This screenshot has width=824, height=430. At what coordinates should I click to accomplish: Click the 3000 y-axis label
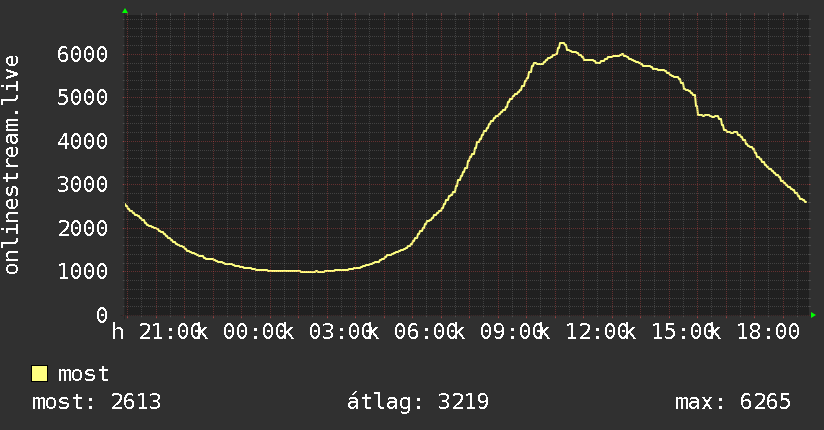click(83, 184)
